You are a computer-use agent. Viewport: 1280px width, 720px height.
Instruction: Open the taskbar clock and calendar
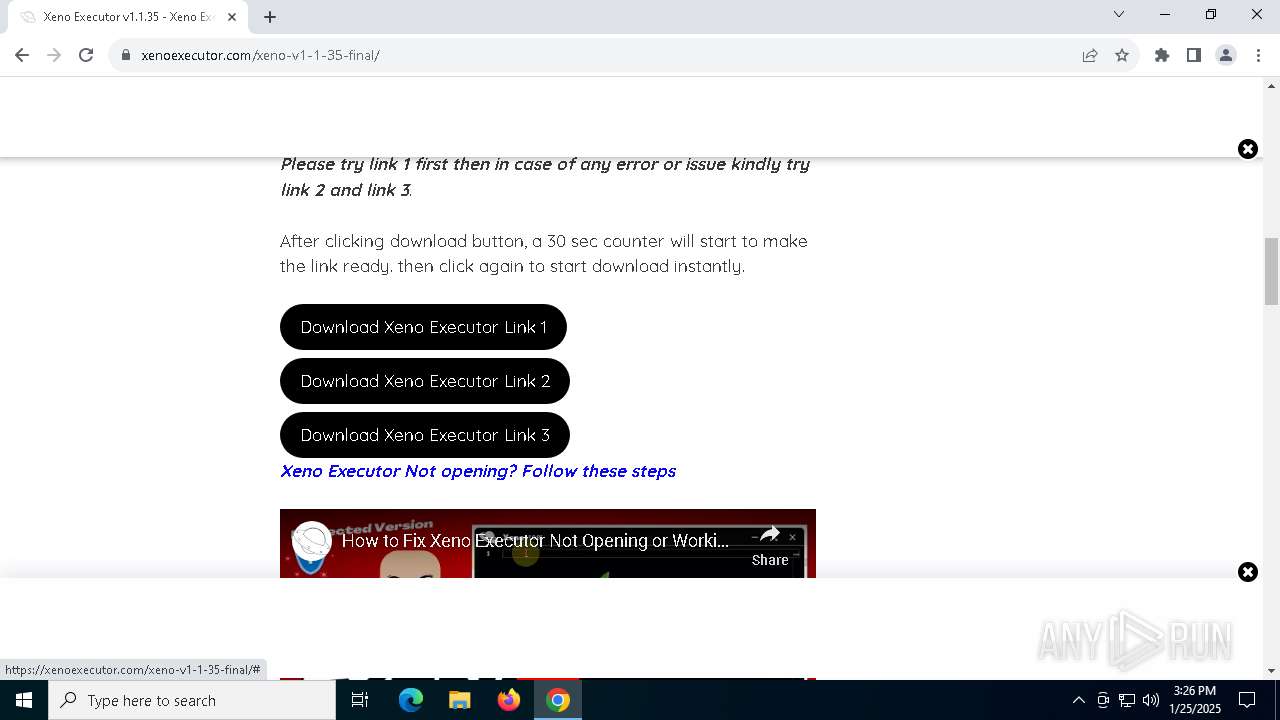click(1195, 700)
